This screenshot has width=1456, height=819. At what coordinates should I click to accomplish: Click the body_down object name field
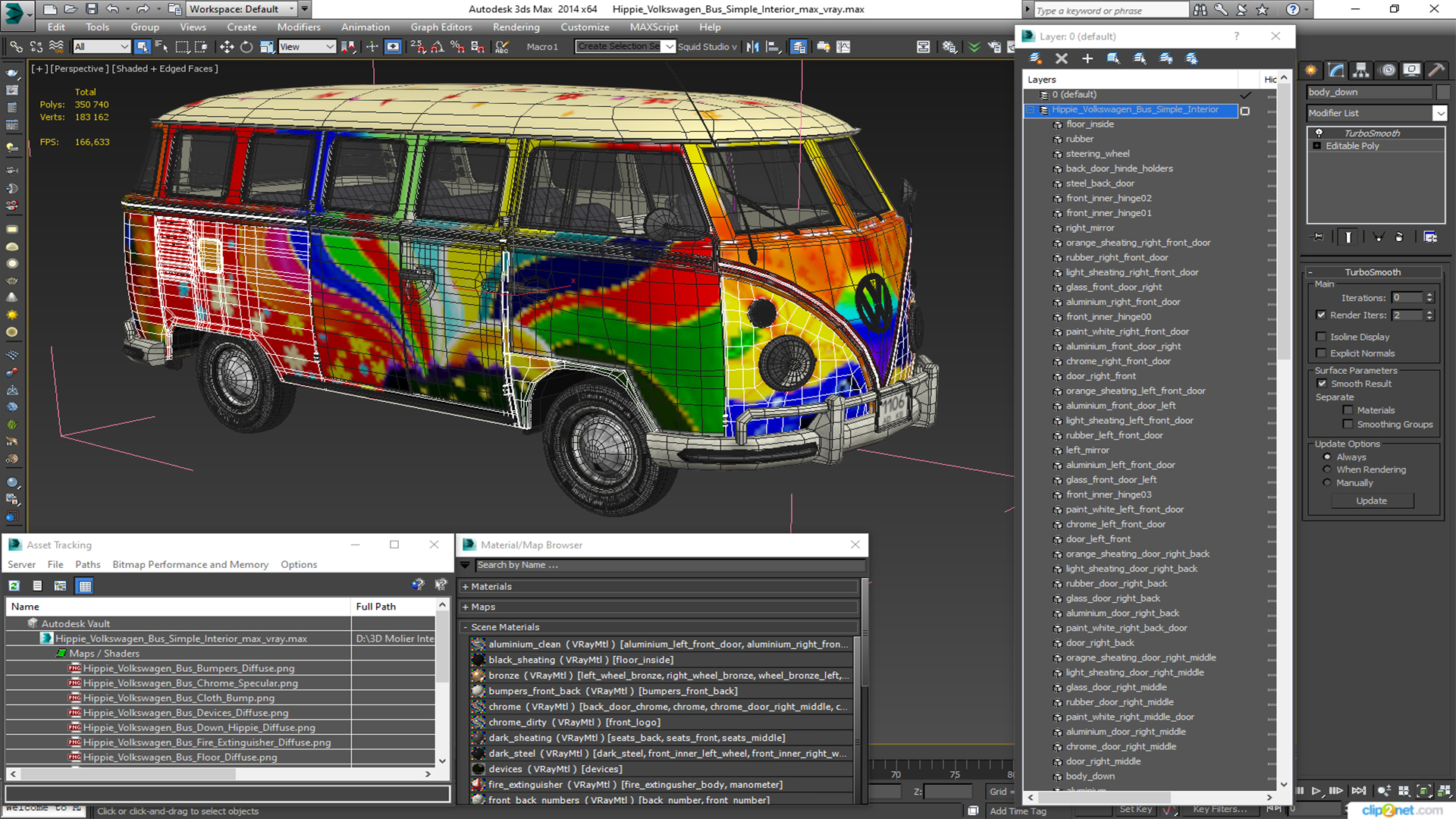pos(1370,92)
